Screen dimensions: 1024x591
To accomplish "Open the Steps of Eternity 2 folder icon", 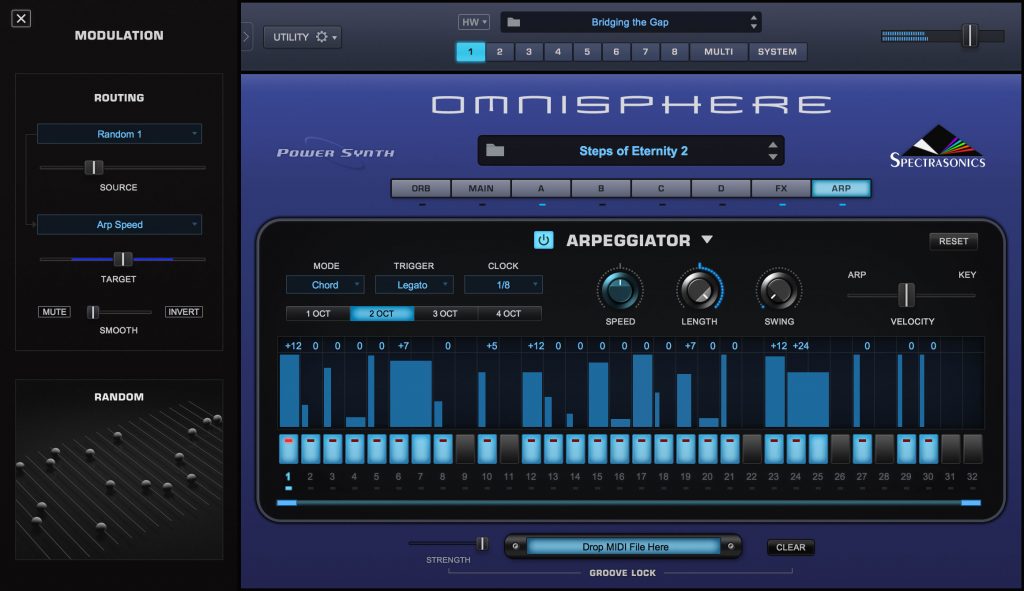I will pyautogui.click(x=495, y=151).
